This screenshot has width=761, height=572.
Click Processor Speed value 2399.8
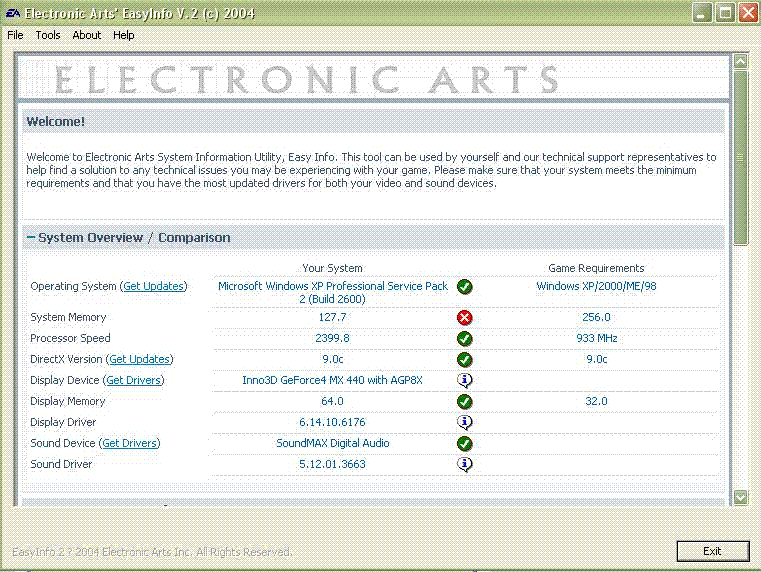(332, 338)
